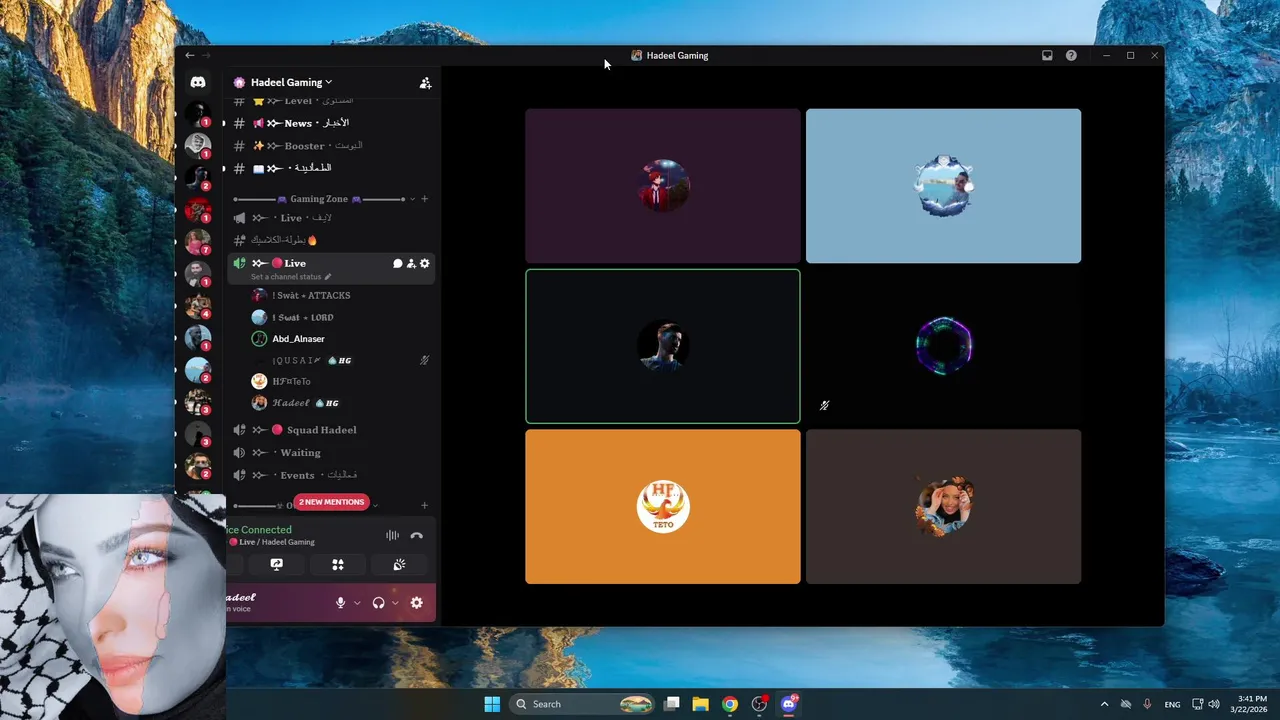This screenshot has height=720, width=1280.
Task: Focus the brown video tile
Action: click(x=943, y=507)
